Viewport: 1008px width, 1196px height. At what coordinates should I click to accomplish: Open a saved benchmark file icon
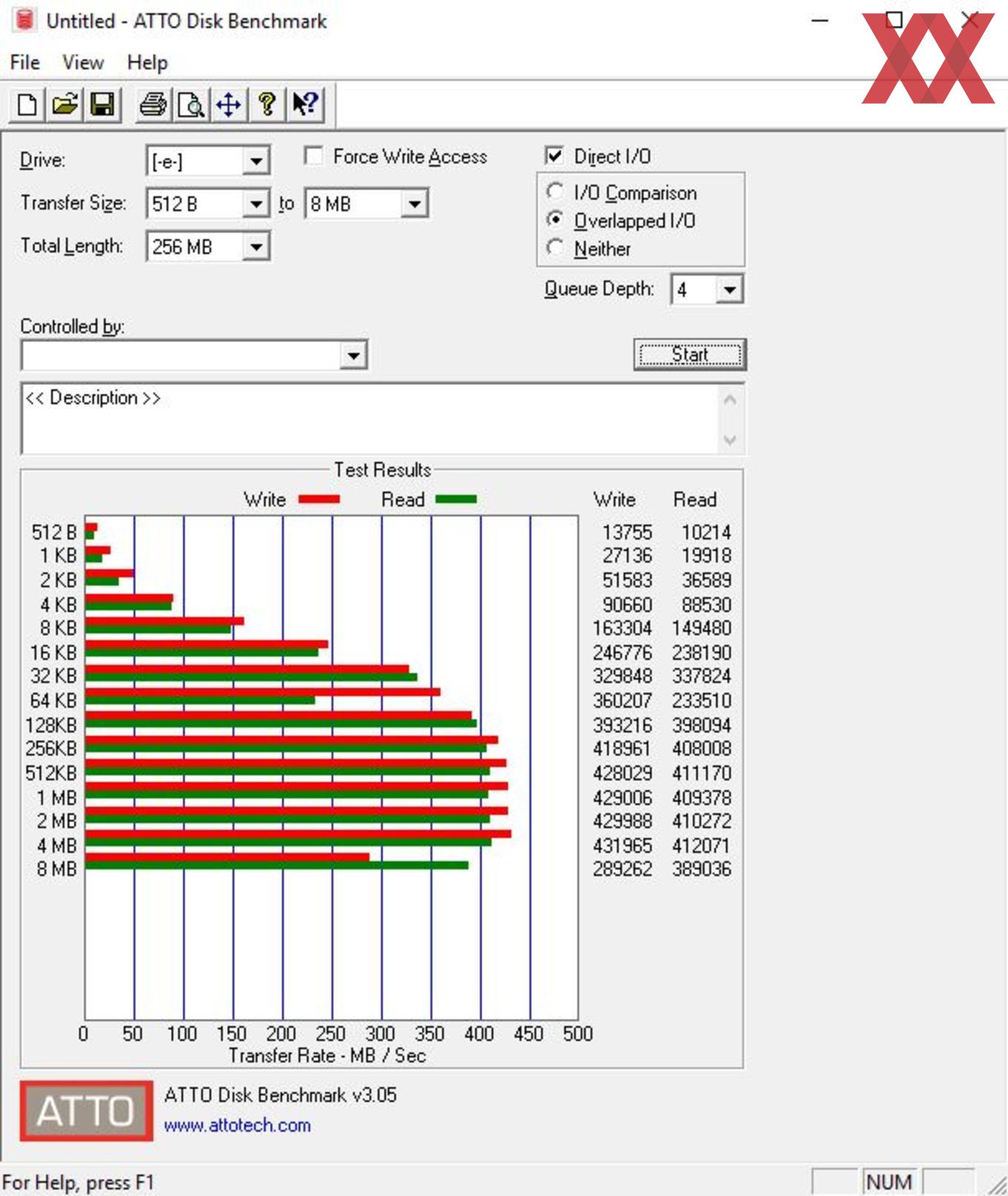tap(64, 104)
